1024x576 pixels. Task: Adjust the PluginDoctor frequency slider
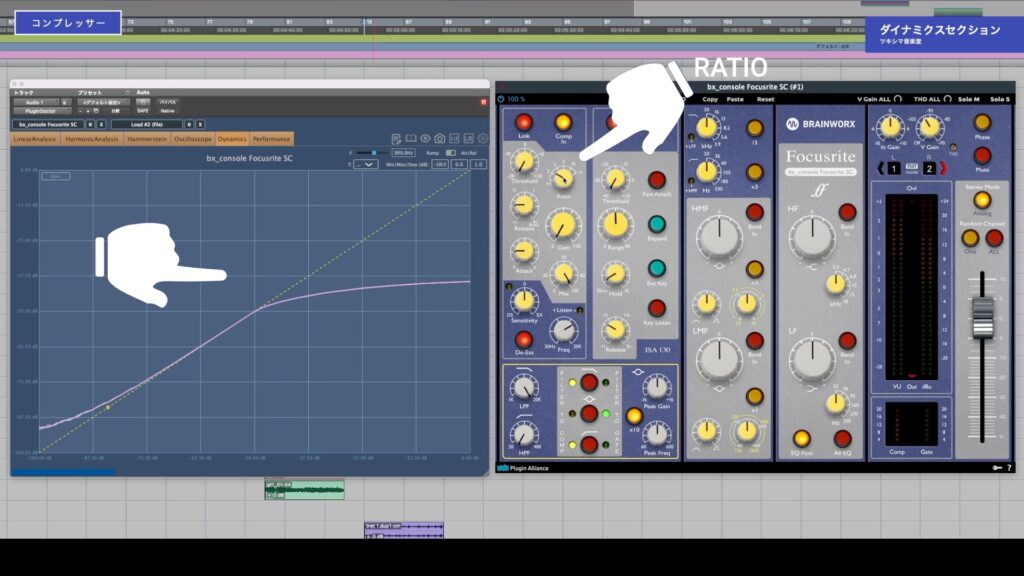(x=373, y=153)
